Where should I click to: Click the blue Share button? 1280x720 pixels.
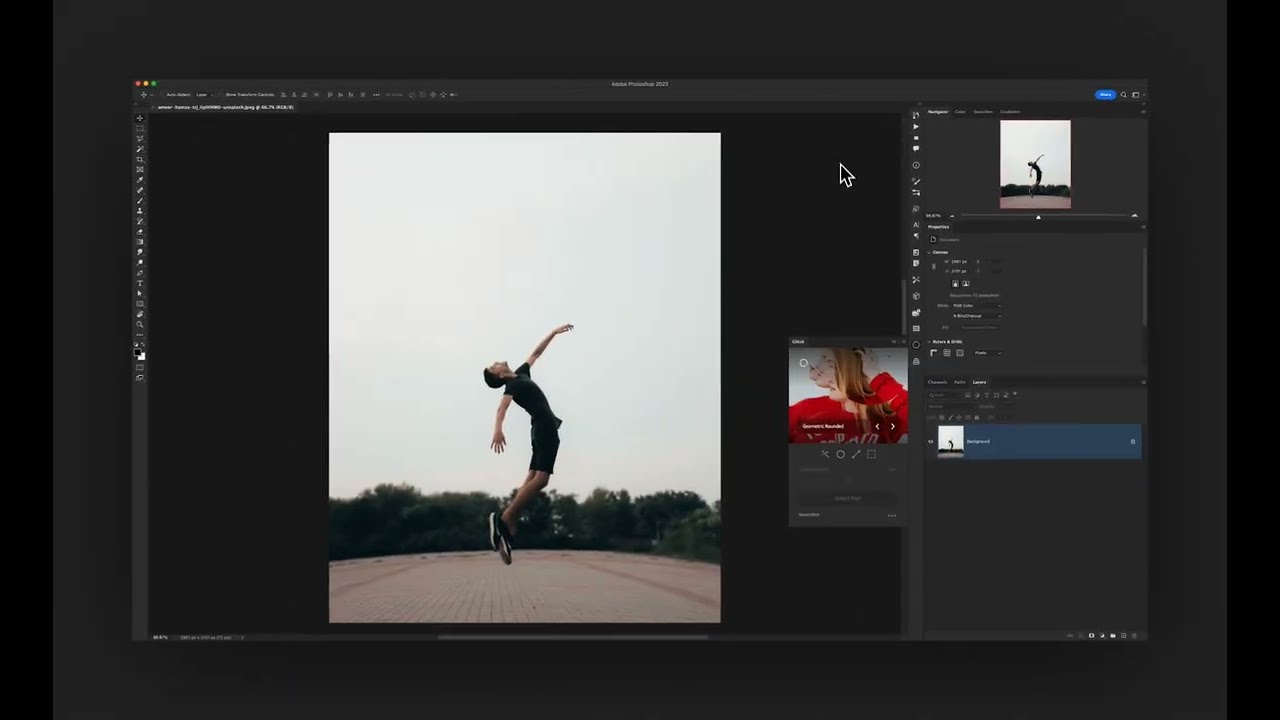(1105, 95)
